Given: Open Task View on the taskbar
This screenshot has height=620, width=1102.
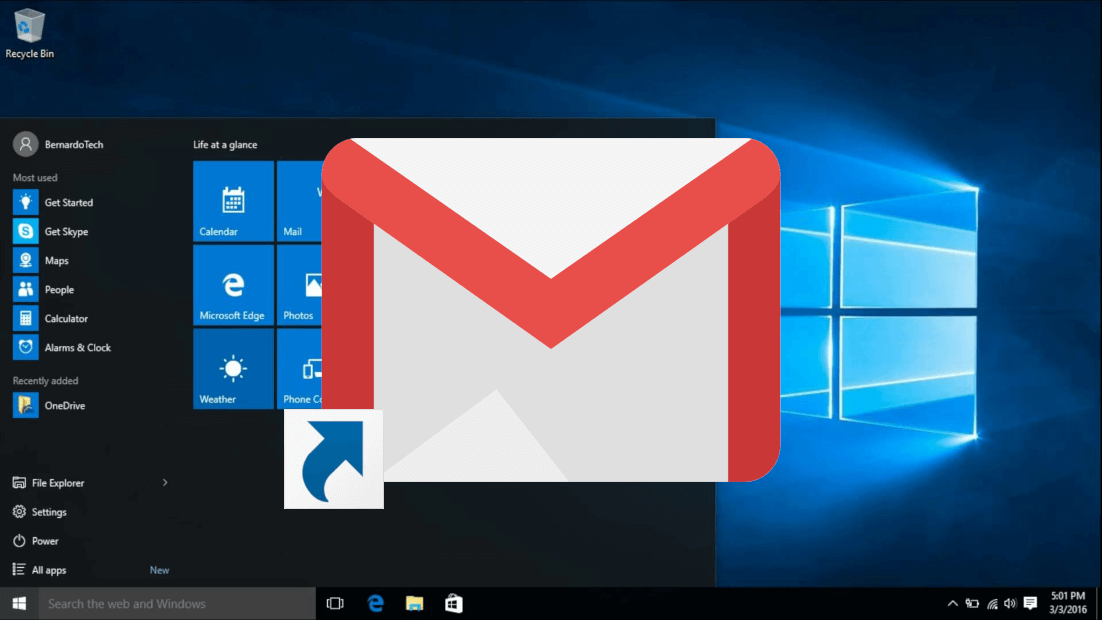Looking at the screenshot, I should 335,604.
